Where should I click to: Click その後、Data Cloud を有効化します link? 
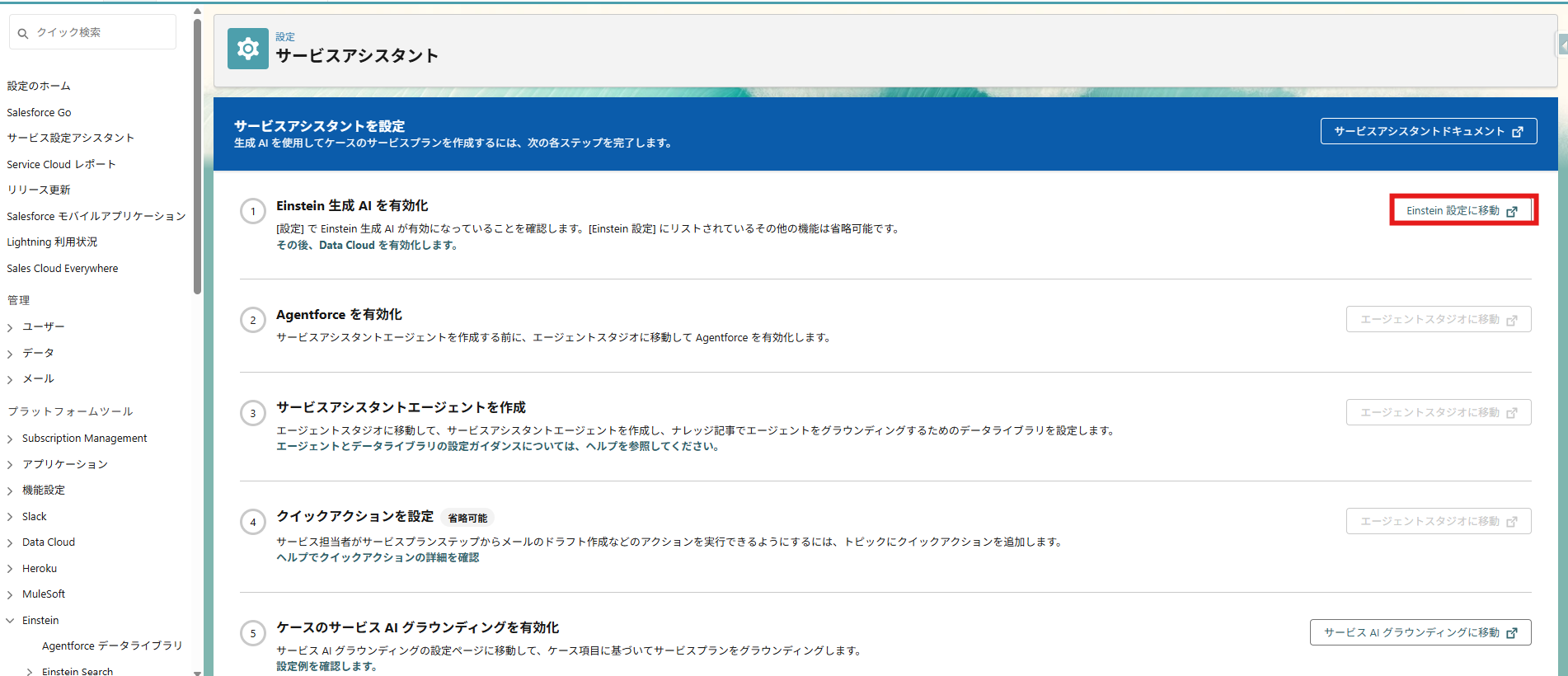pos(367,246)
